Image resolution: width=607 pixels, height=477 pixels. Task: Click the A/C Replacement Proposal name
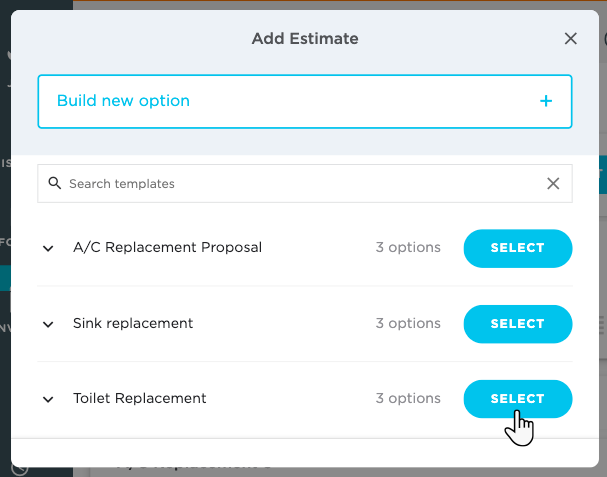(167, 247)
